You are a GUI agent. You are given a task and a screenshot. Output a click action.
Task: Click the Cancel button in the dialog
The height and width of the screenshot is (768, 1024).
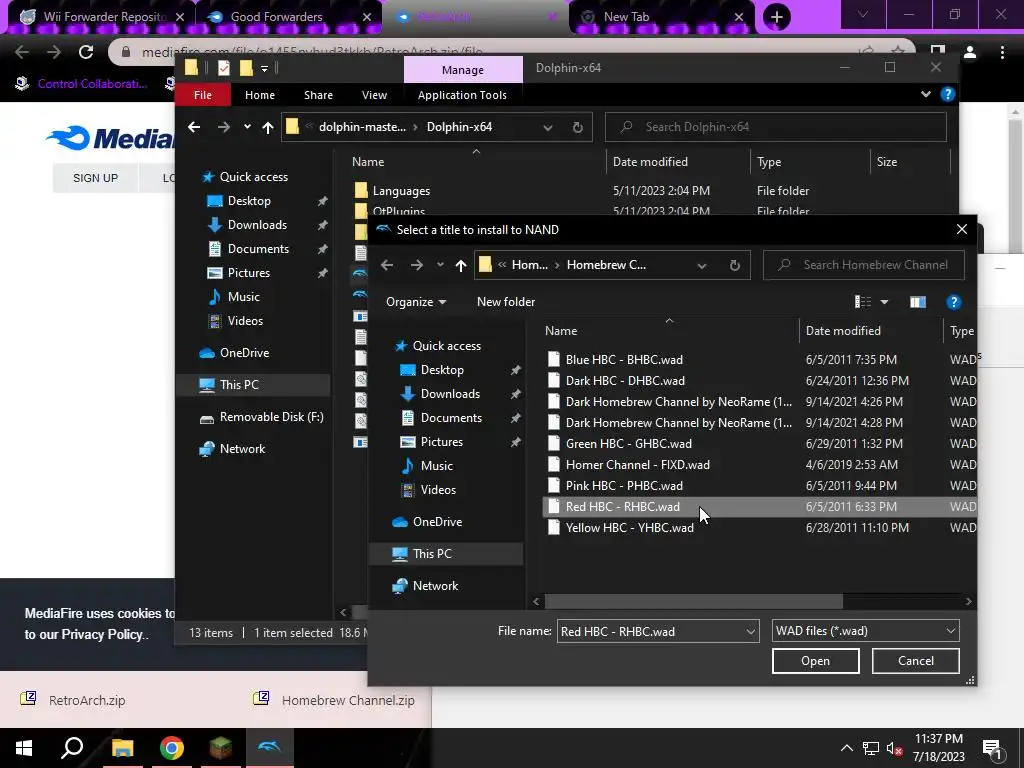(916, 661)
